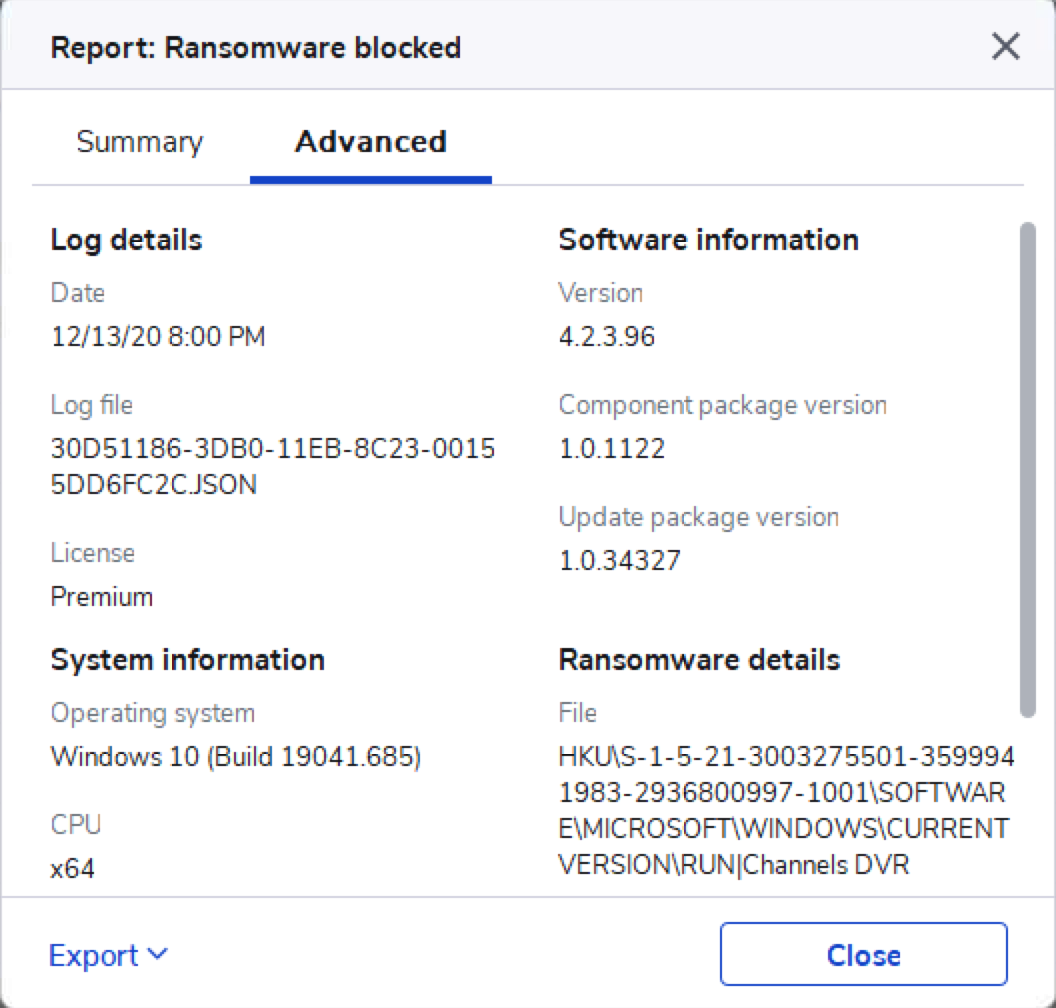Click the software version number 4.2.3.96

tap(606, 337)
